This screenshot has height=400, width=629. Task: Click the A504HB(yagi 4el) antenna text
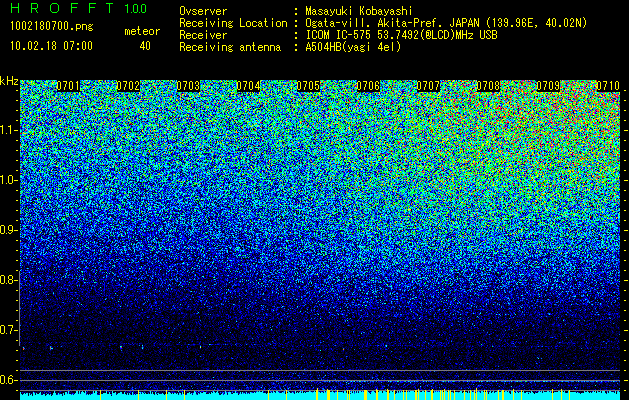point(353,47)
